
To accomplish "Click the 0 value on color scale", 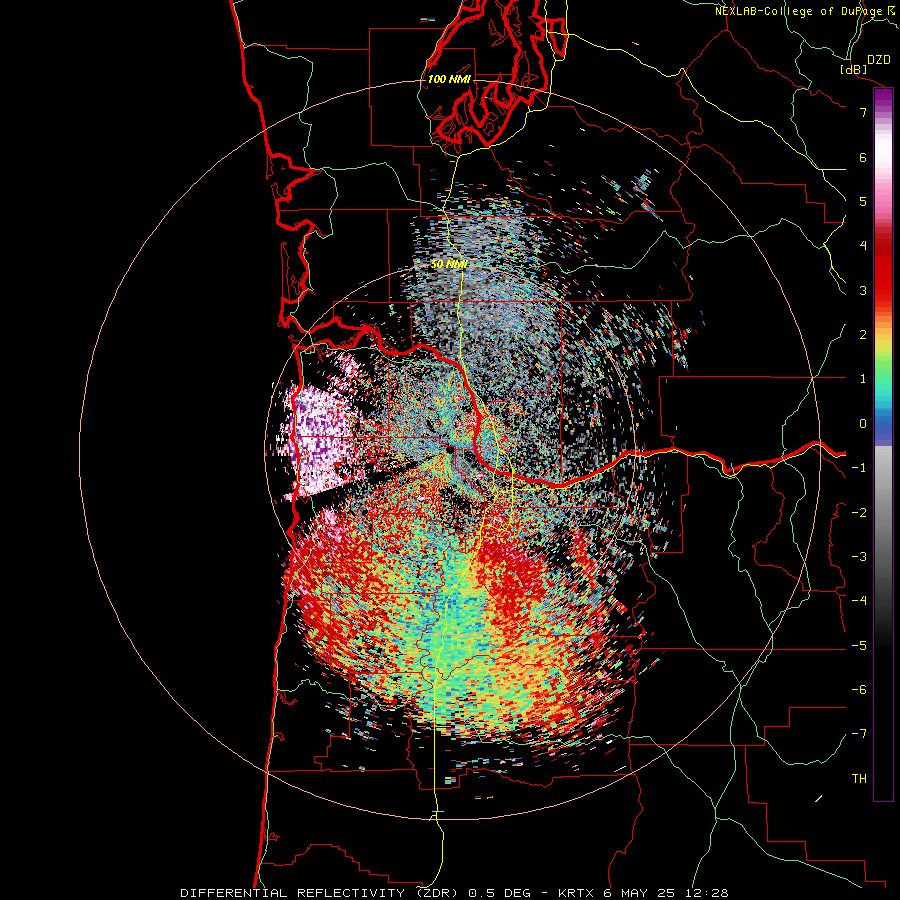I will pyautogui.click(x=863, y=424).
